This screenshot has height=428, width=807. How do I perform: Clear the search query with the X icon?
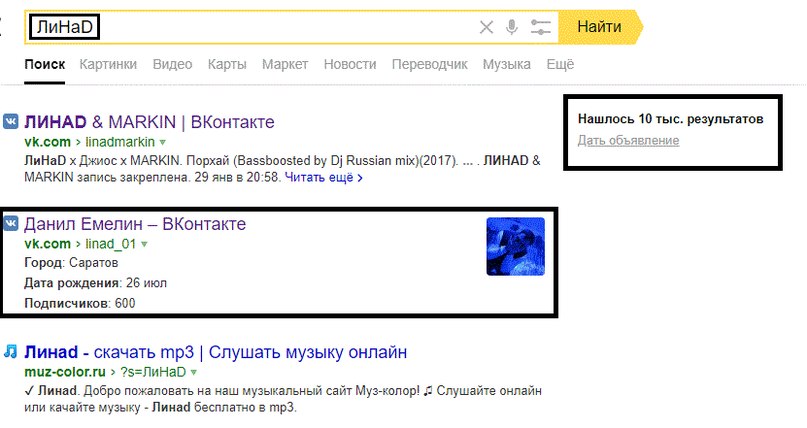[x=486, y=27]
